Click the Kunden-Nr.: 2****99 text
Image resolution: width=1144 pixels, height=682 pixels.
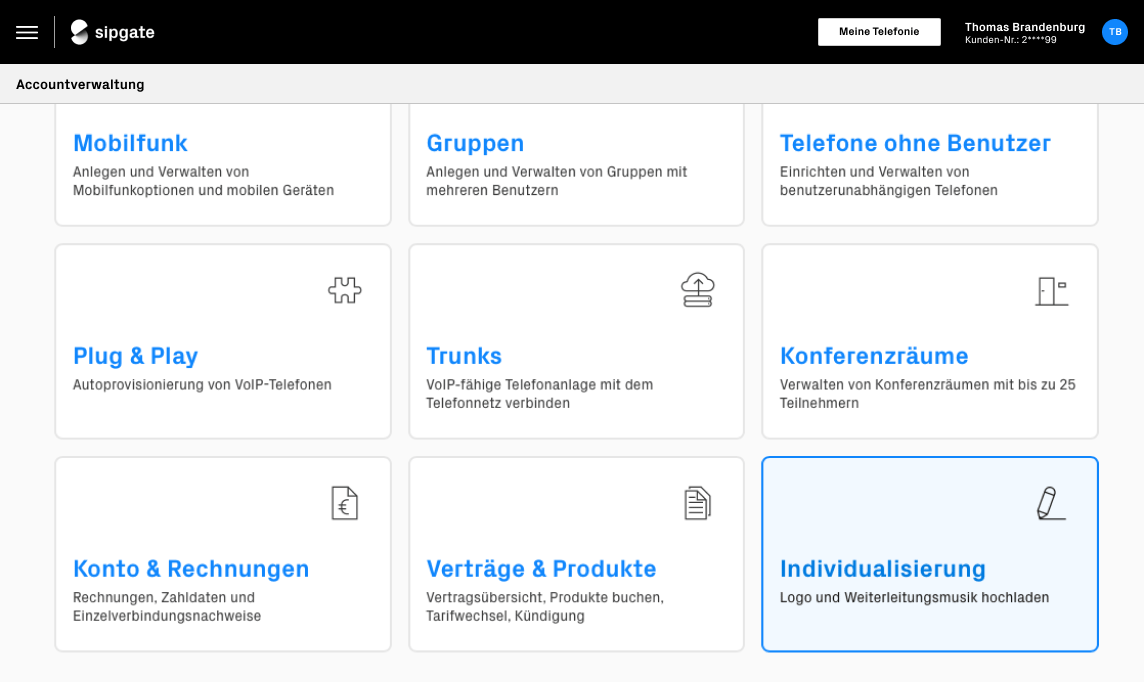coord(1010,40)
